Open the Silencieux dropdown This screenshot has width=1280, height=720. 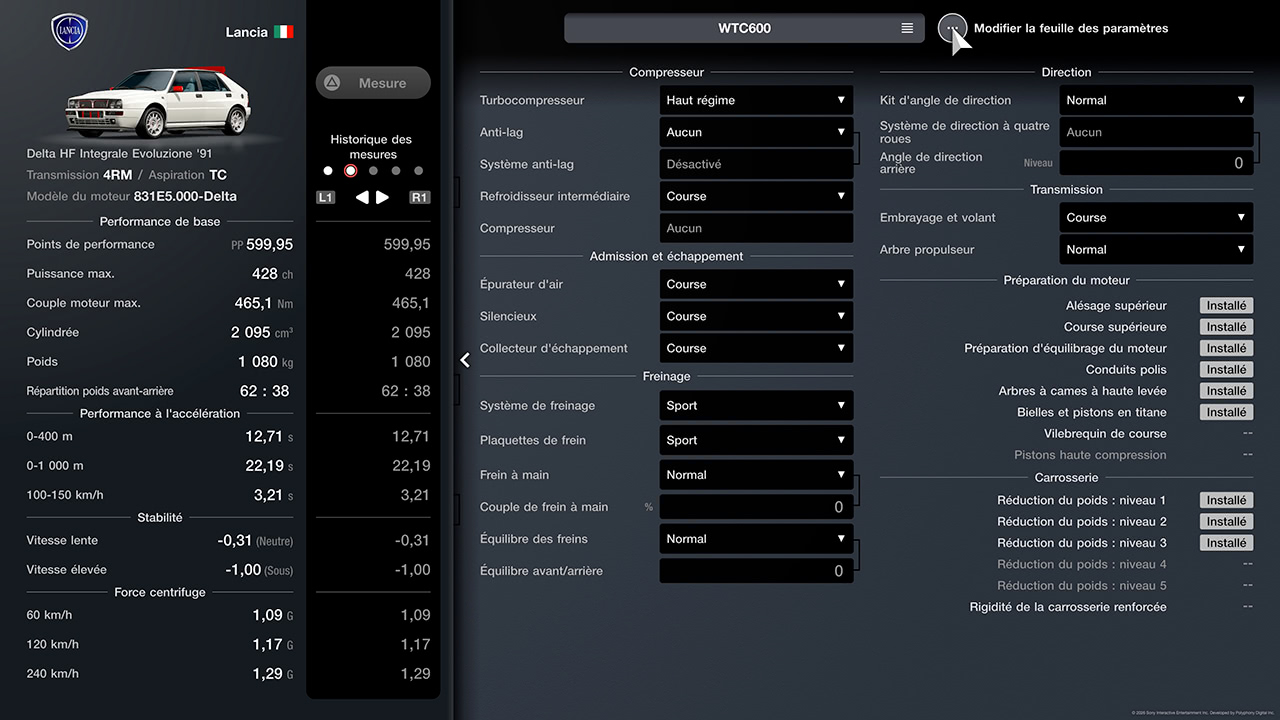pyautogui.click(x=756, y=316)
